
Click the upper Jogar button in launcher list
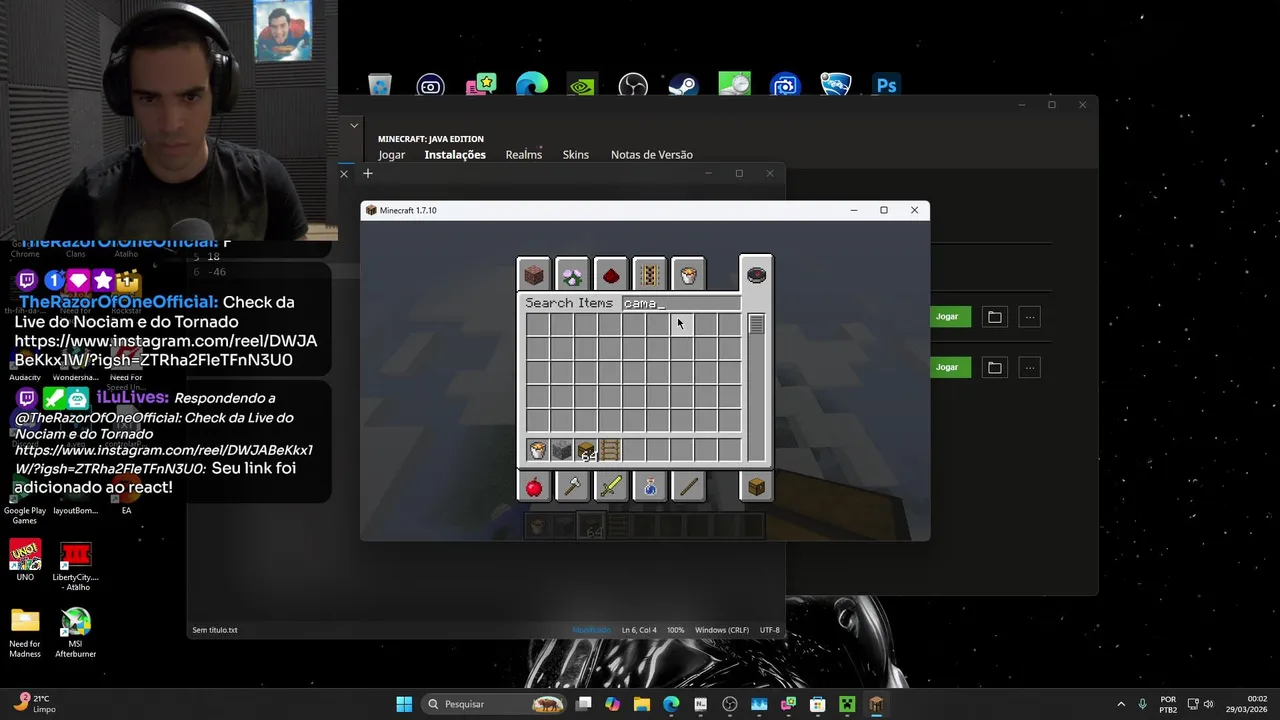pyautogui.click(x=947, y=317)
